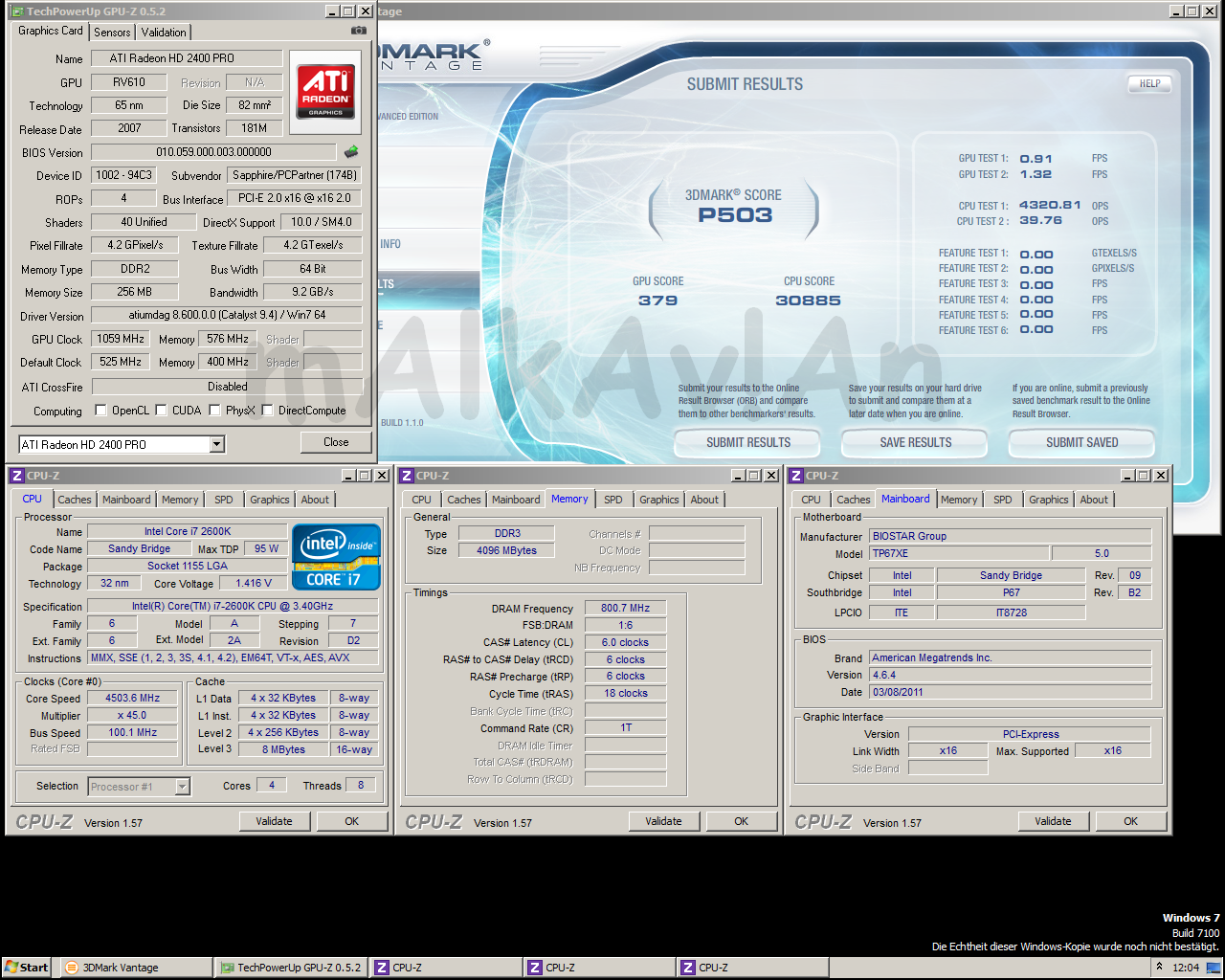
Task: Click the CPU score value 30885
Action: [x=809, y=301]
